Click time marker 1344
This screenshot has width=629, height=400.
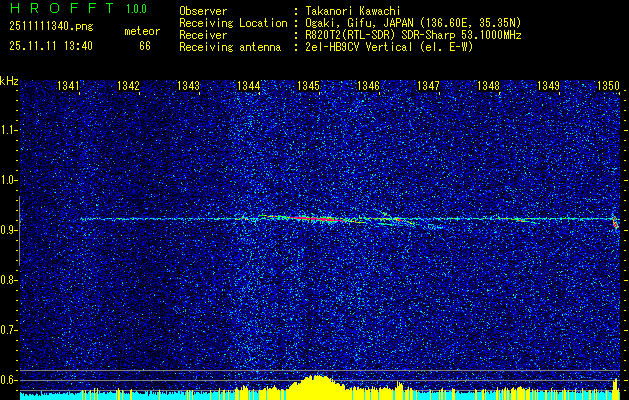click(x=249, y=85)
